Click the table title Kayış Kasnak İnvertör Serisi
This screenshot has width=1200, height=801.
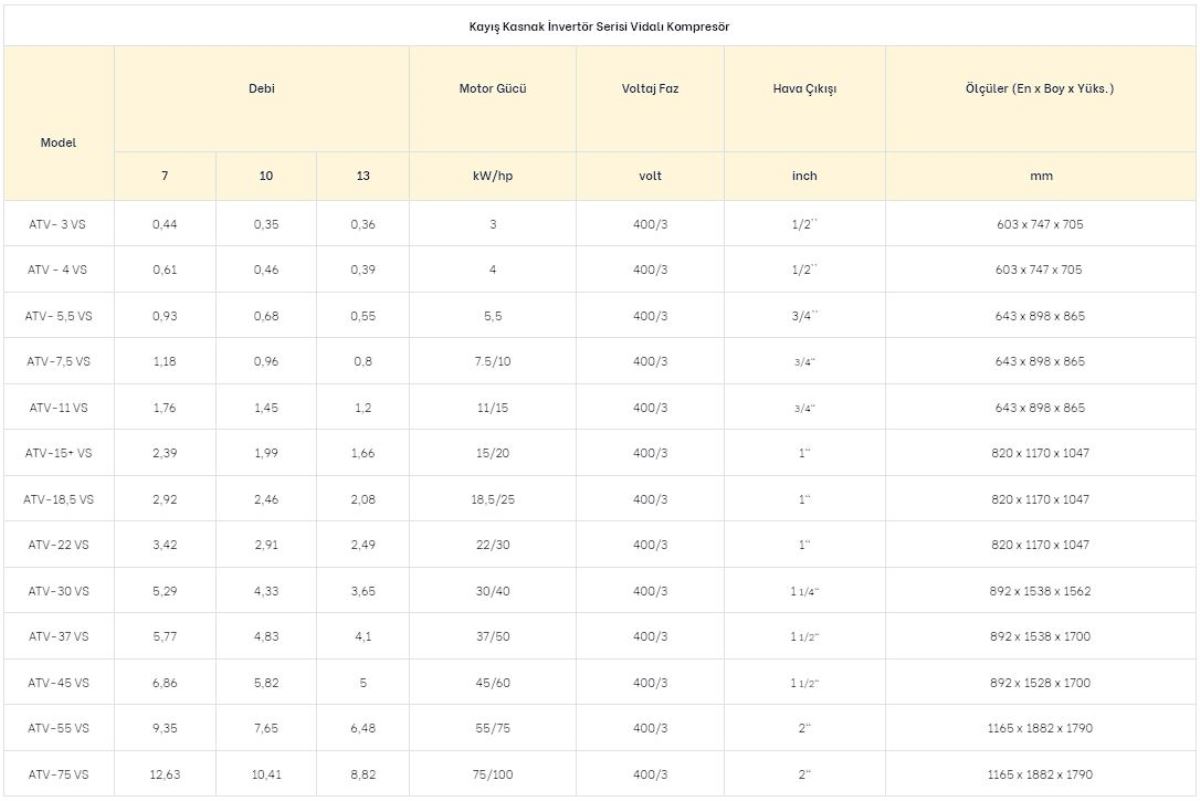tap(599, 26)
